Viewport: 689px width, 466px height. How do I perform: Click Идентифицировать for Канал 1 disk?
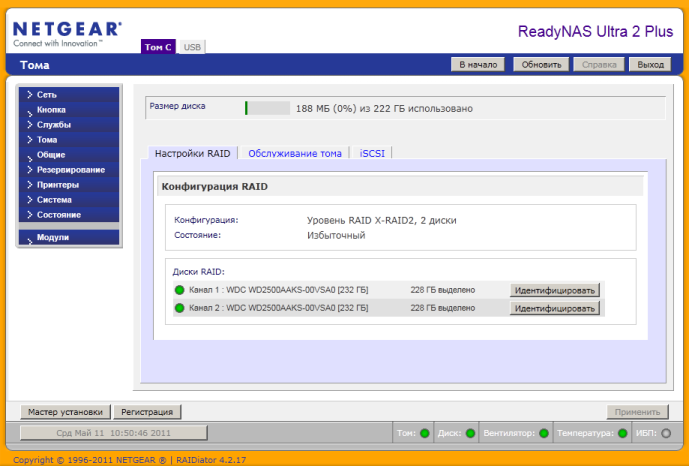pyautogui.click(x=555, y=290)
